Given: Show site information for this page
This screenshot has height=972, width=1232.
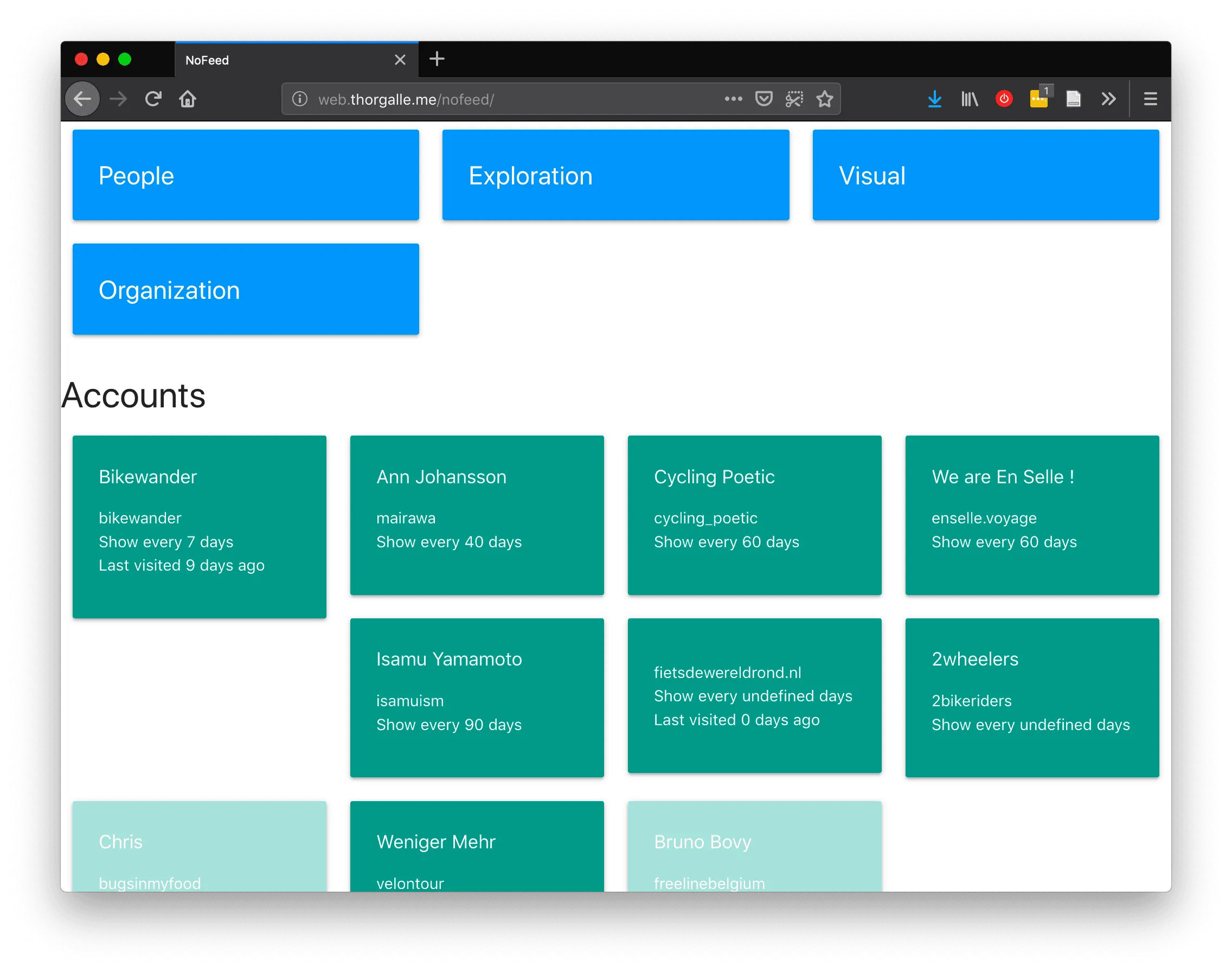Looking at the screenshot, I should coord(300,99).
